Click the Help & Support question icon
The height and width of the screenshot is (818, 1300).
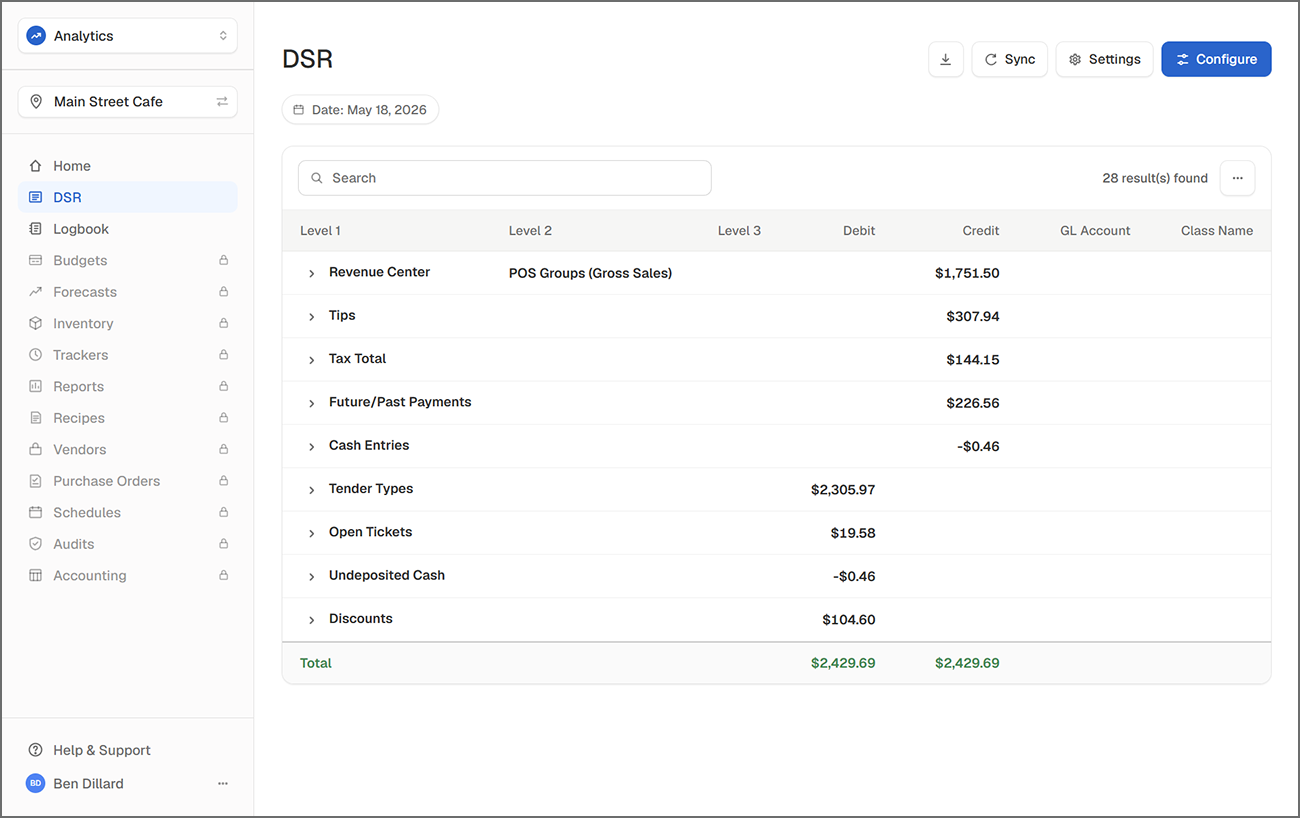tap(36, 750)
